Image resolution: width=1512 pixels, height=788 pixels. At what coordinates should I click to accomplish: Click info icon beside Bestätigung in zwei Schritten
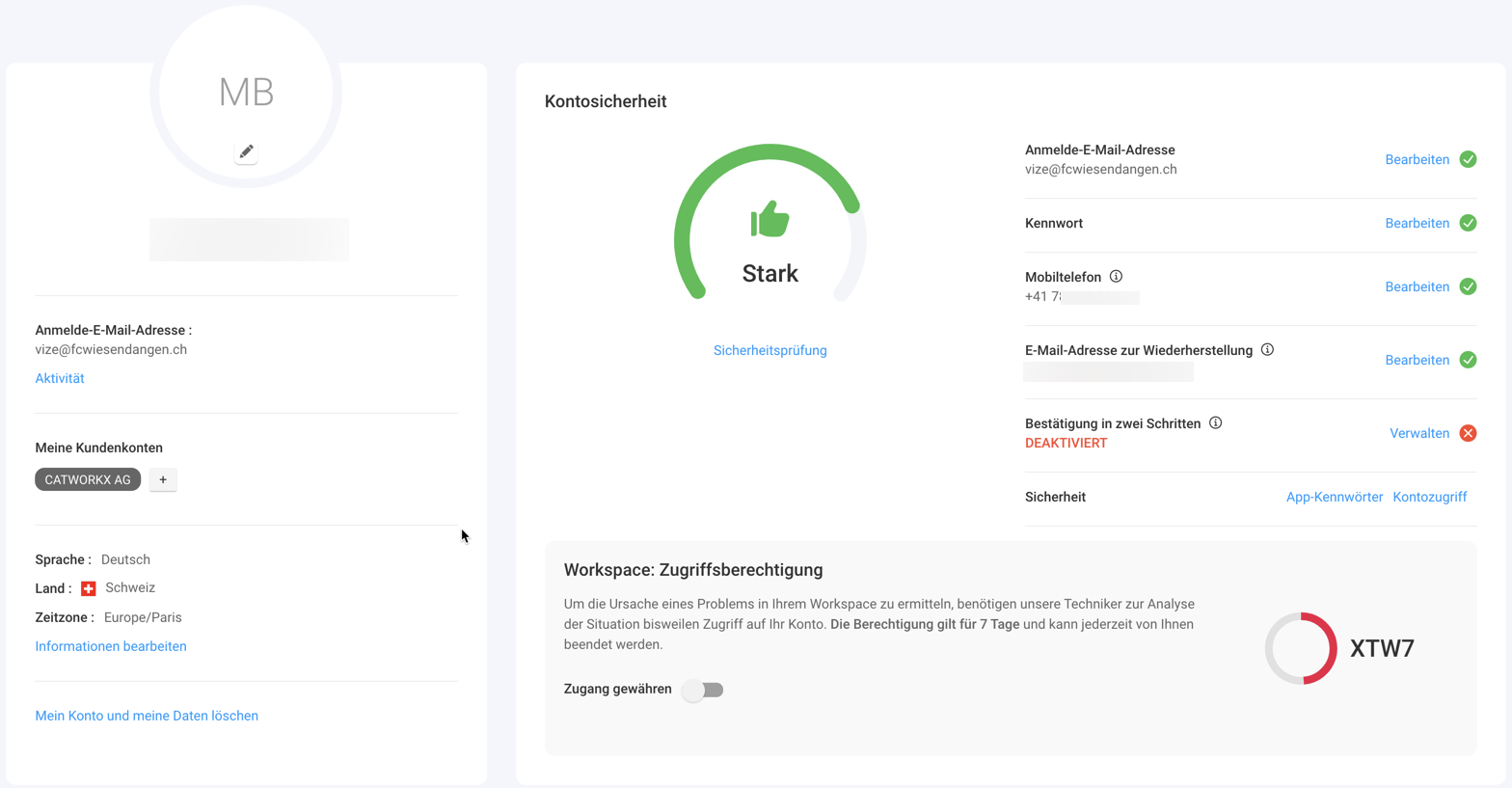point(1215,423)
